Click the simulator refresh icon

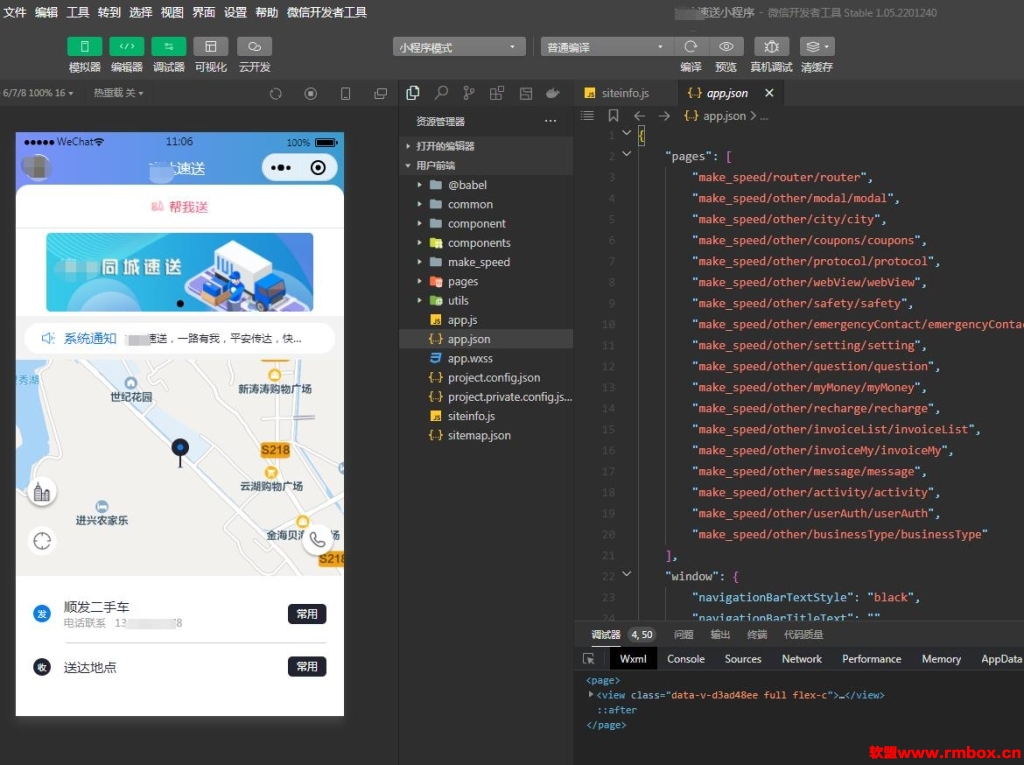[x=276, y=93]
